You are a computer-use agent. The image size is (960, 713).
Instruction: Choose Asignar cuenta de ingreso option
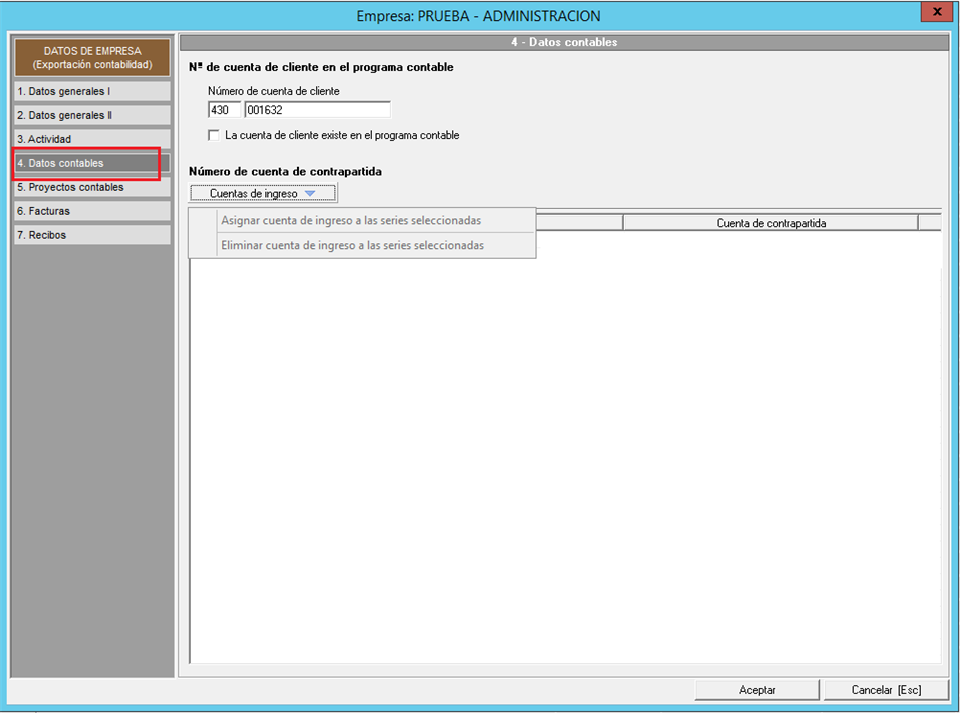pos(351,220)
